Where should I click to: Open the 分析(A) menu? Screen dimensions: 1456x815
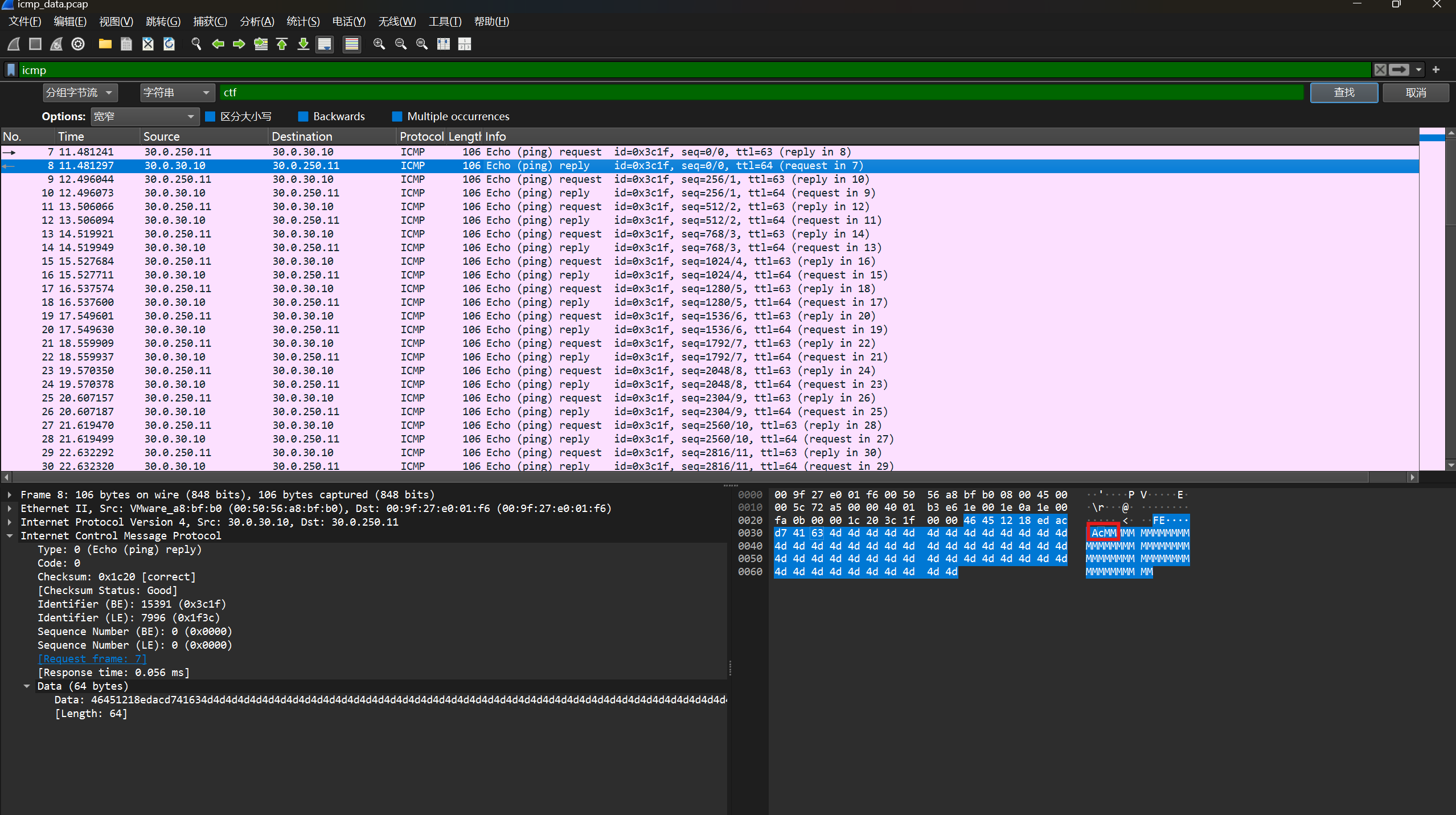[x=257, y=22]
